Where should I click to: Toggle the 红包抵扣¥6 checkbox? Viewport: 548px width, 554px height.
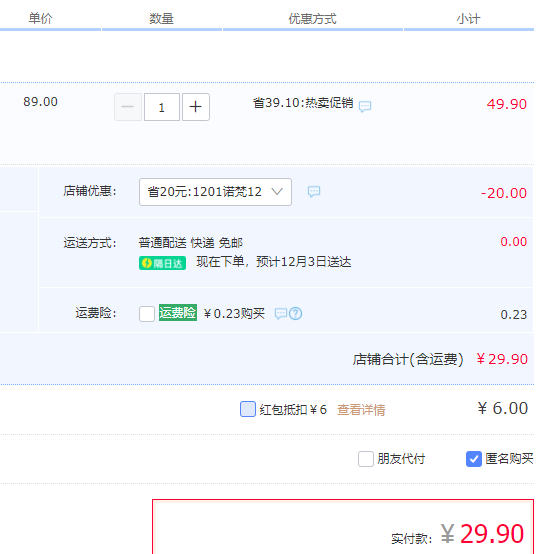pyautogui.click(x=248, y=409)
